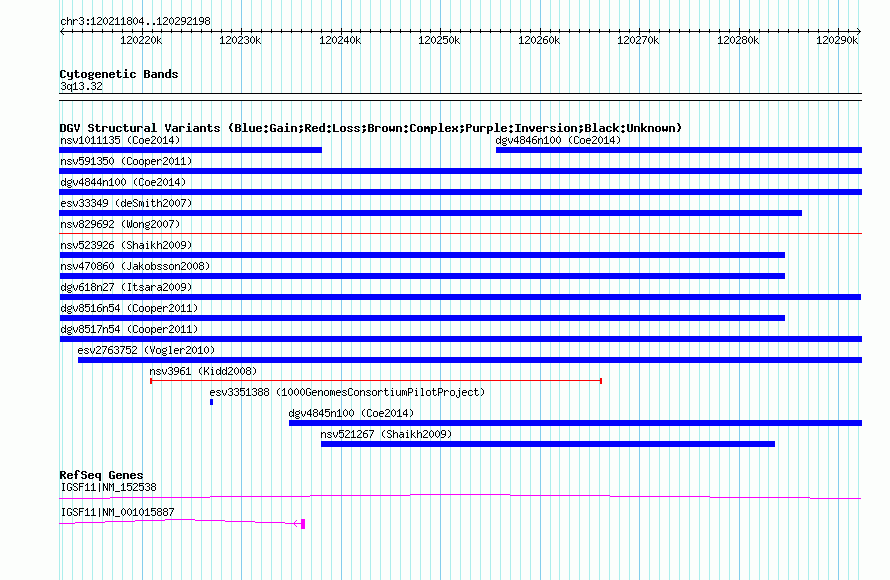Click the 120220k ruler tick label

[x=141, y=40]
